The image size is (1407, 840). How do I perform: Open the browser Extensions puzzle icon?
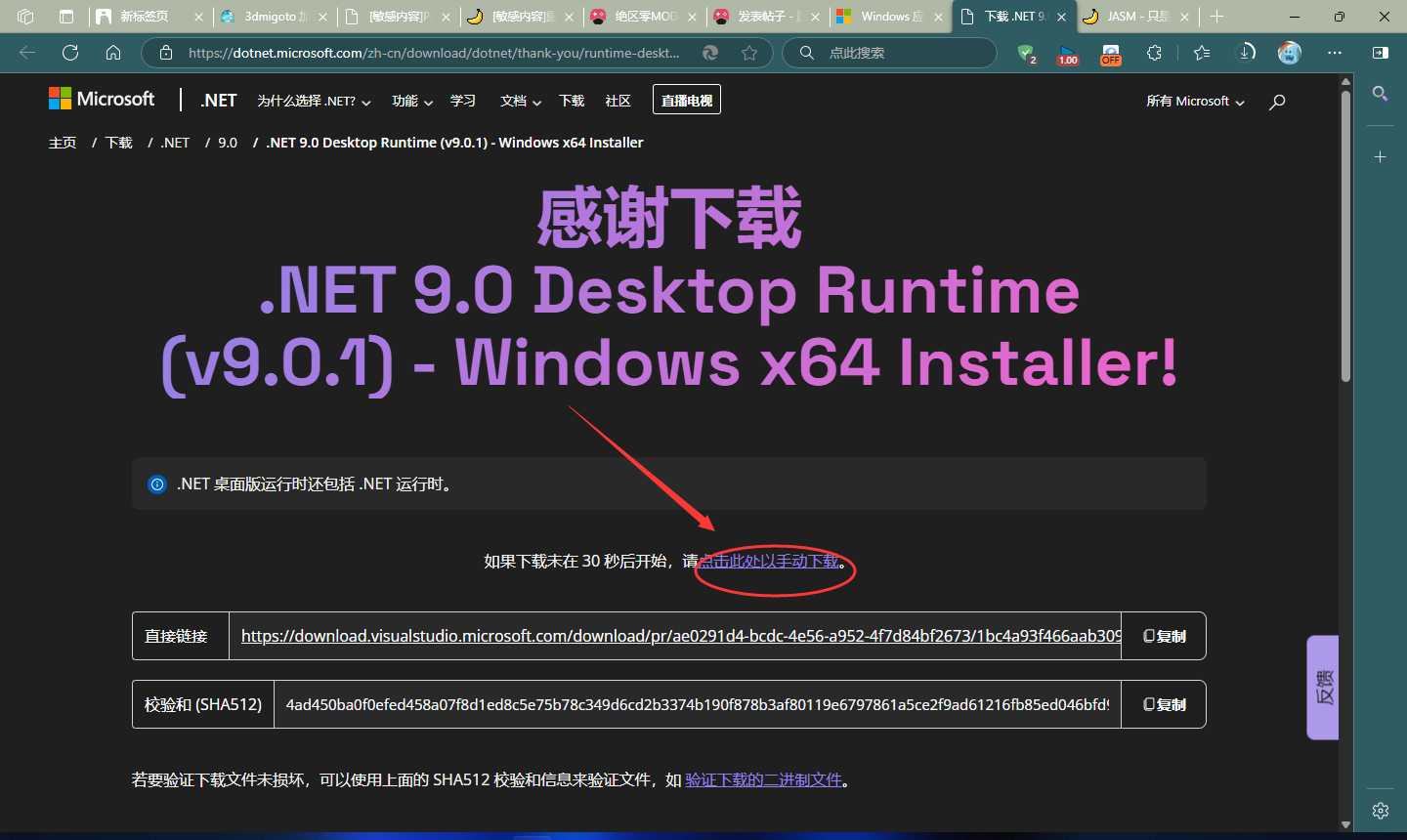coord(1155,53)
